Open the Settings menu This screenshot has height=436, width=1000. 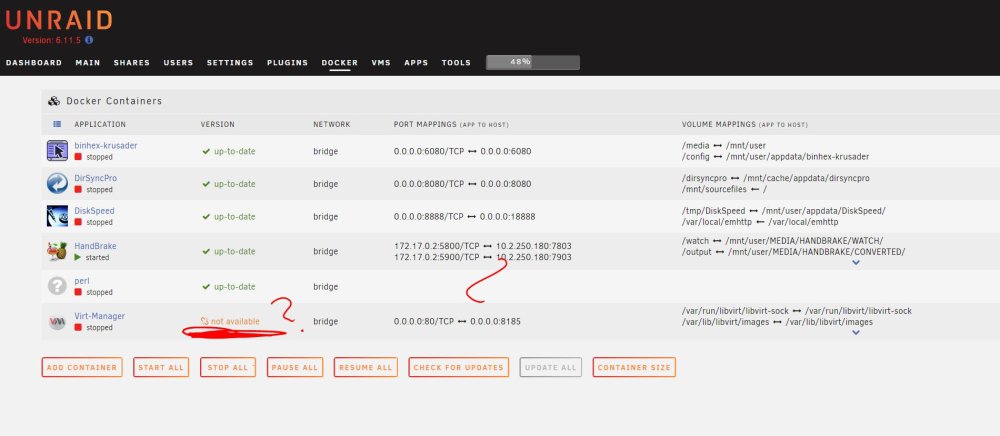point(230,62)
